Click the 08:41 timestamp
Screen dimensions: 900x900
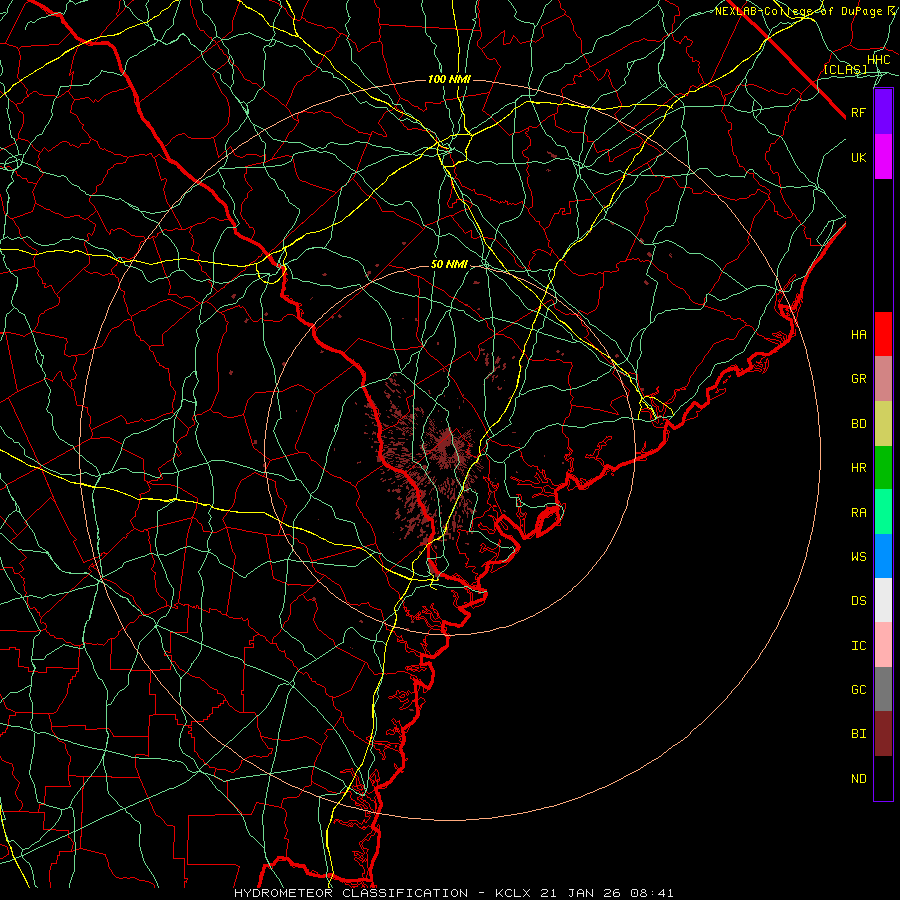pyautogui.click(x=651, y=893)
